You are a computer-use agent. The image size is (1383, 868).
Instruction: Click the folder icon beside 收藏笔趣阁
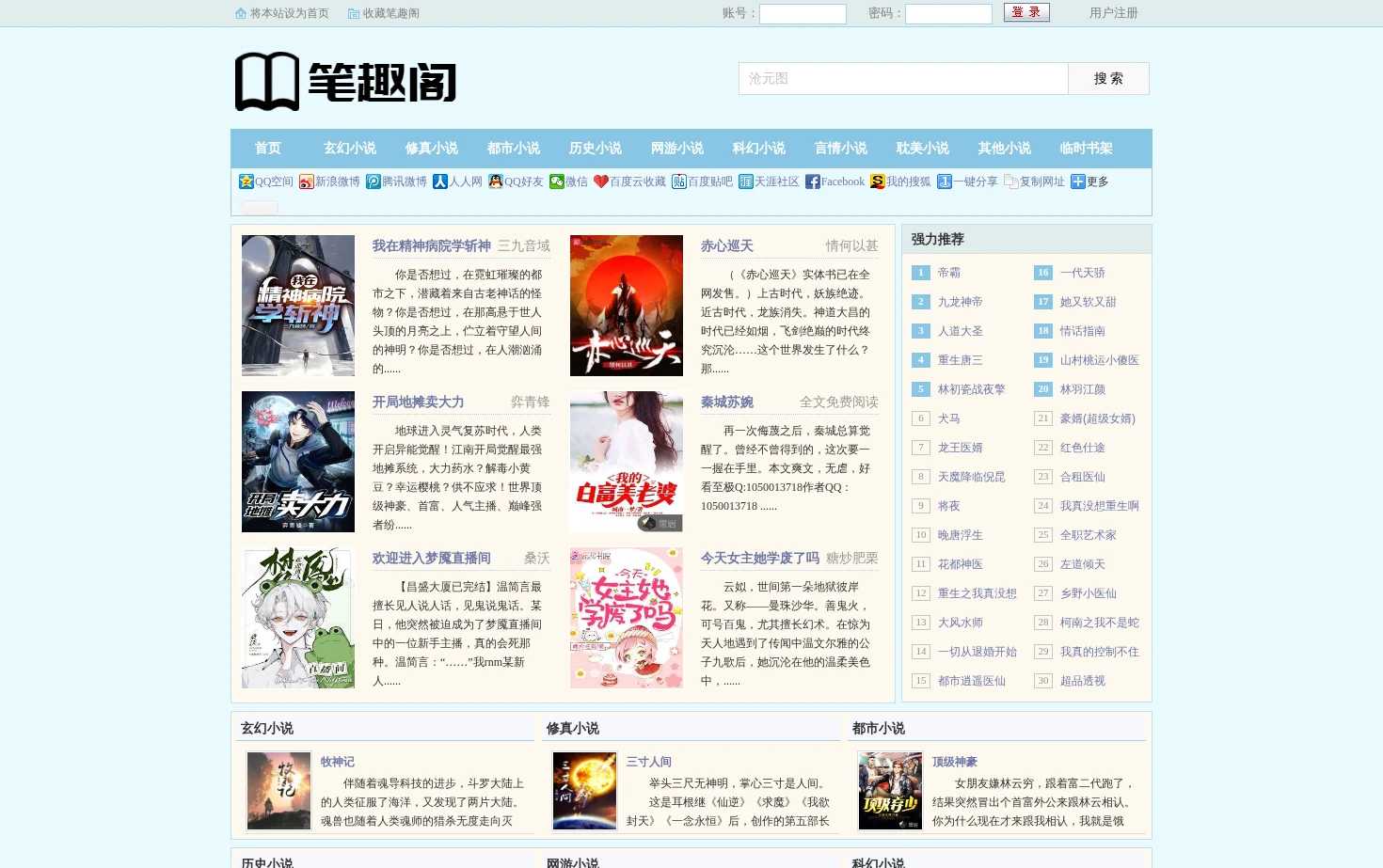pyautogui.click(x=354, y=13)
